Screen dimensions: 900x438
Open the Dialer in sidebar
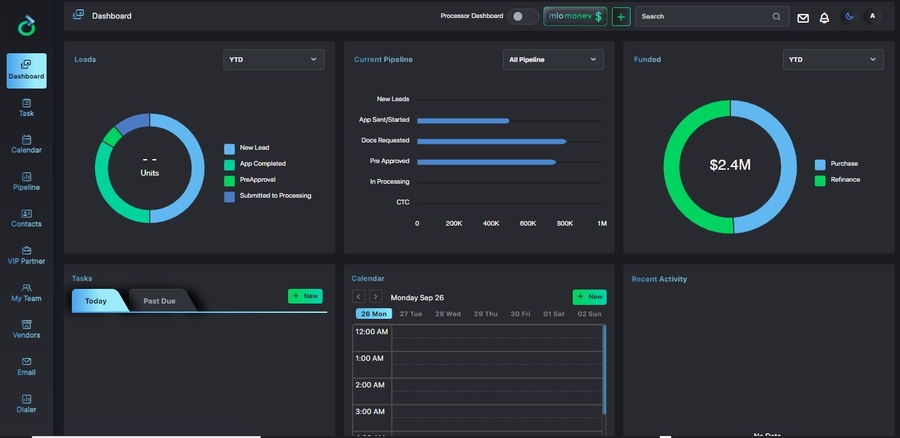click(26, 403)
